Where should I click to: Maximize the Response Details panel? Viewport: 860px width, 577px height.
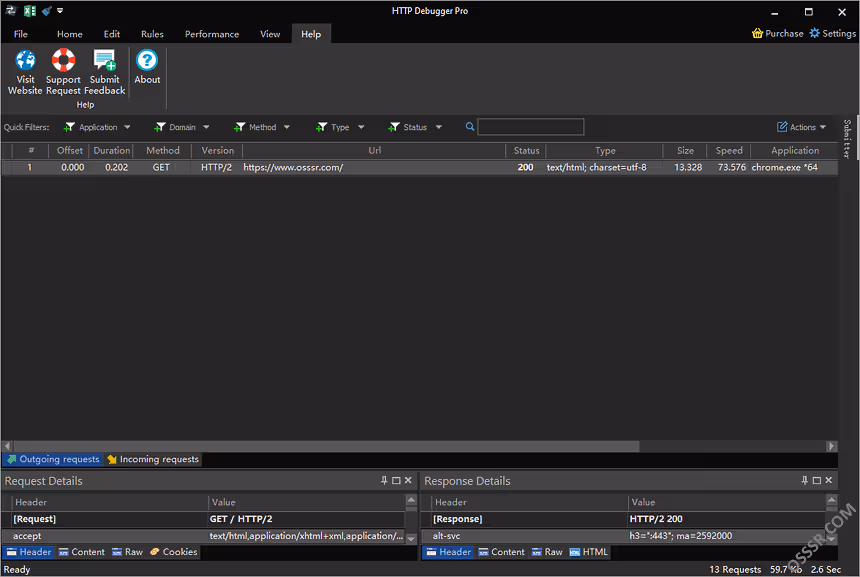[817, 480]
